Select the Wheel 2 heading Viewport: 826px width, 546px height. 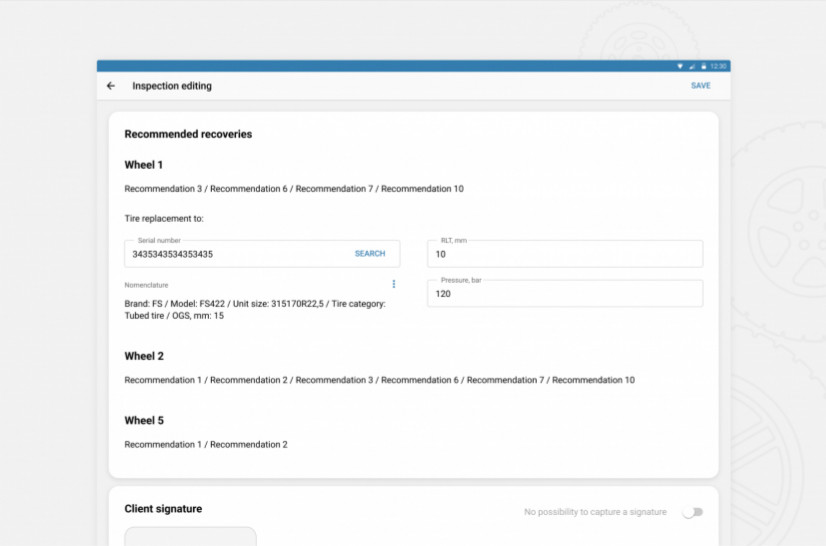click(144, 356)
